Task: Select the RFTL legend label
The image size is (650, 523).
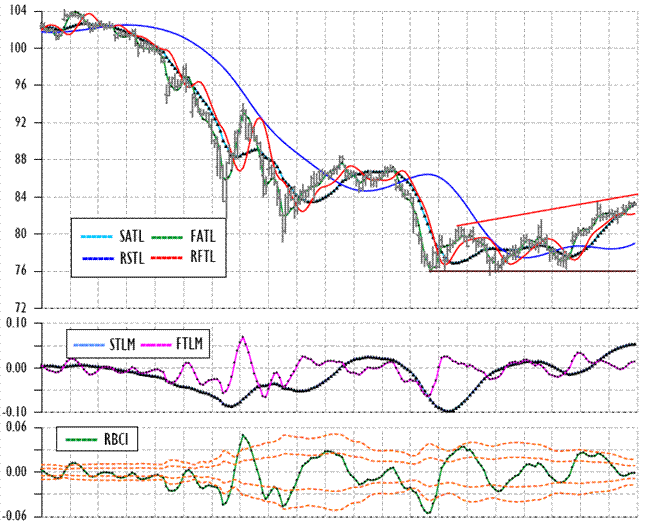Action: tap(203, 257)
